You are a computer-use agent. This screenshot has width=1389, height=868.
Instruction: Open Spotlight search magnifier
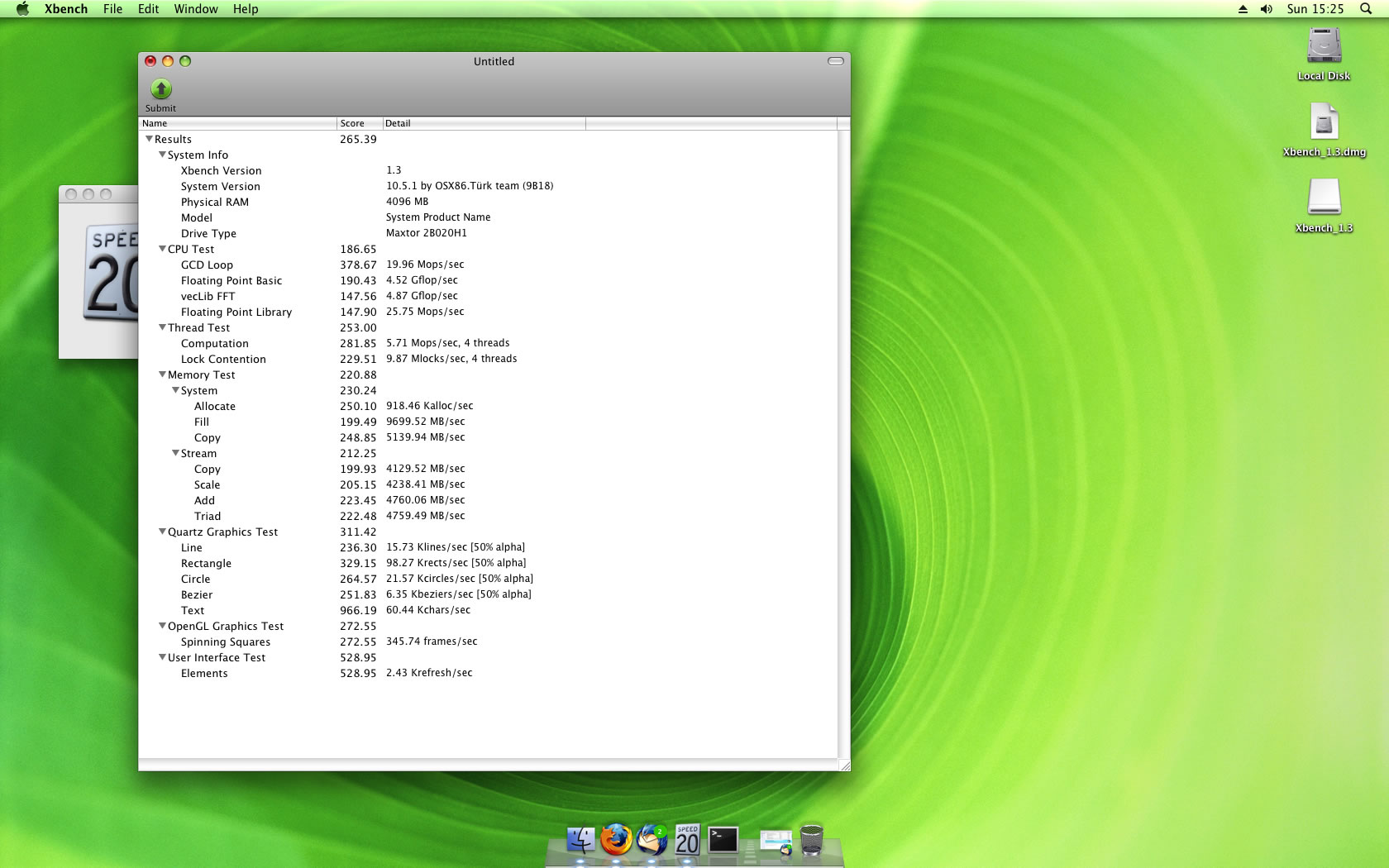pos(1366,9)
